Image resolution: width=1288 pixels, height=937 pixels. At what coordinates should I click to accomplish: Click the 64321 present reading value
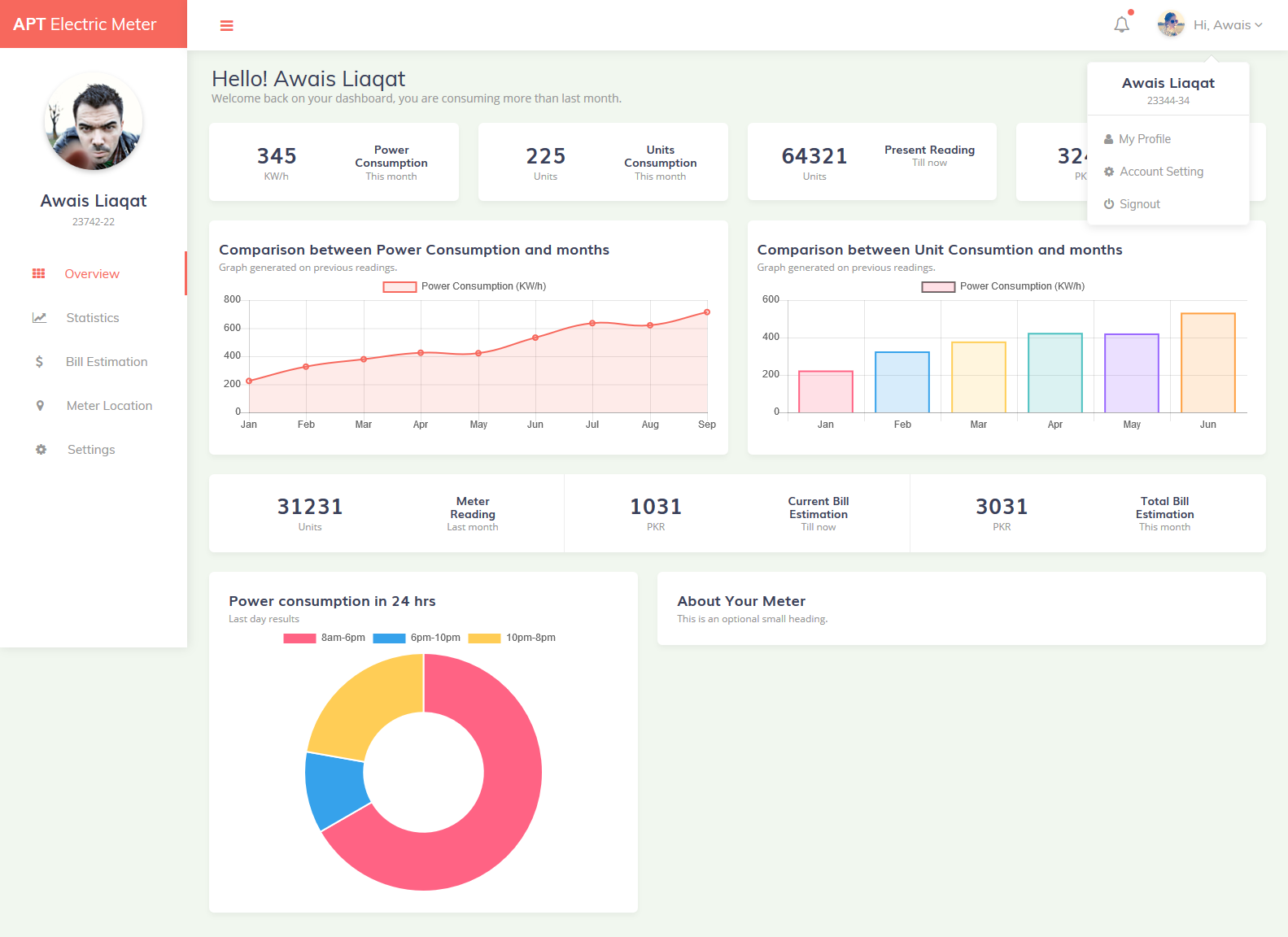coord(814,156)
